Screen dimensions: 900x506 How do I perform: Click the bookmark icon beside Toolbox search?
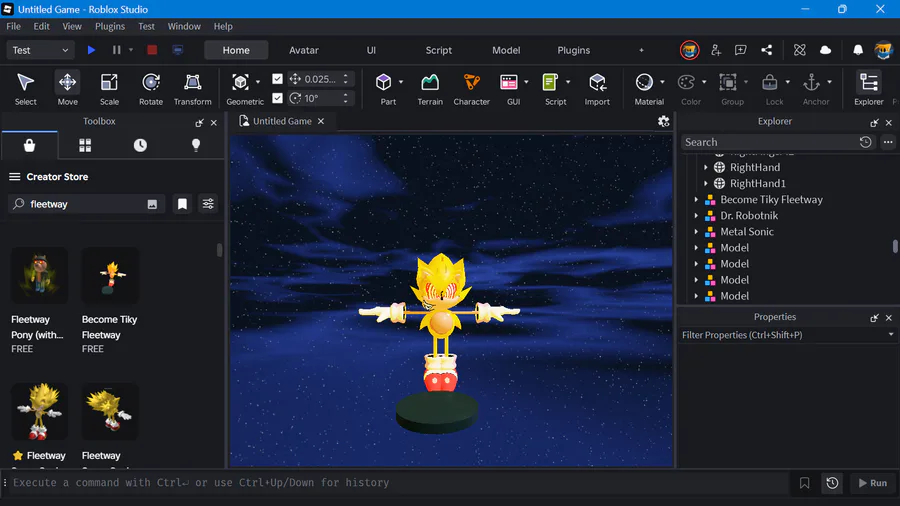click(182, 204)
